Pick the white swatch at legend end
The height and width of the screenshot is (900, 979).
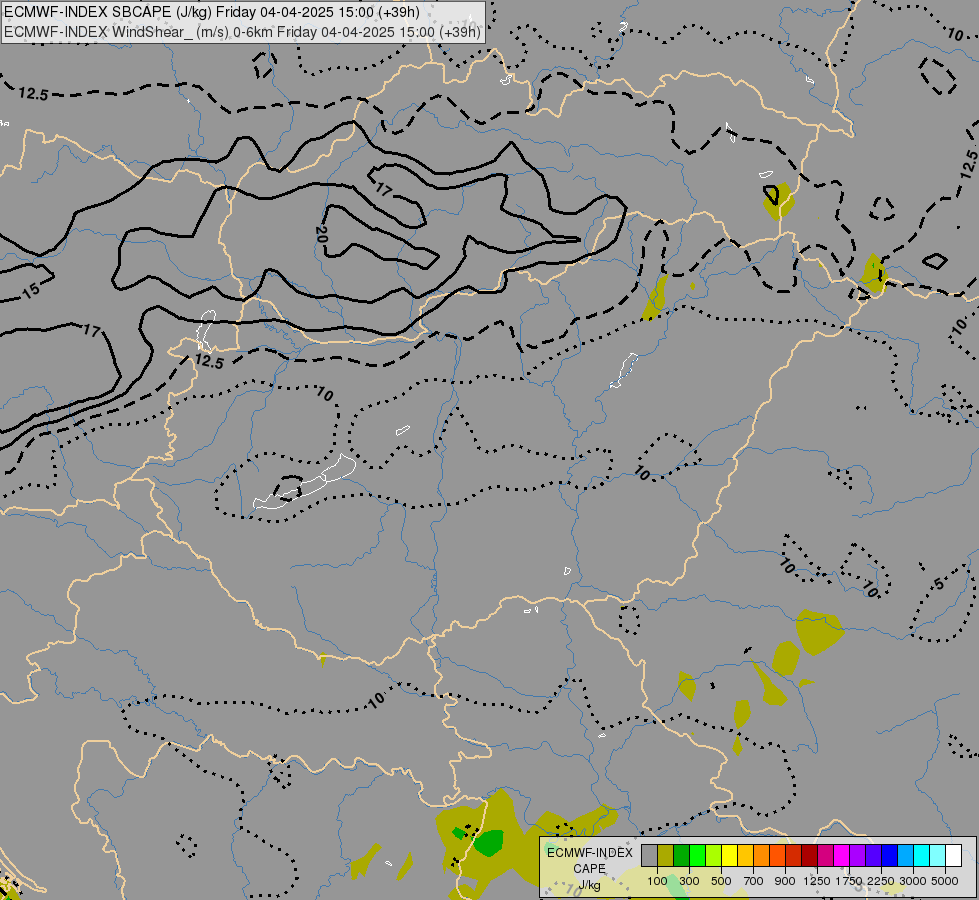point(953,855)
